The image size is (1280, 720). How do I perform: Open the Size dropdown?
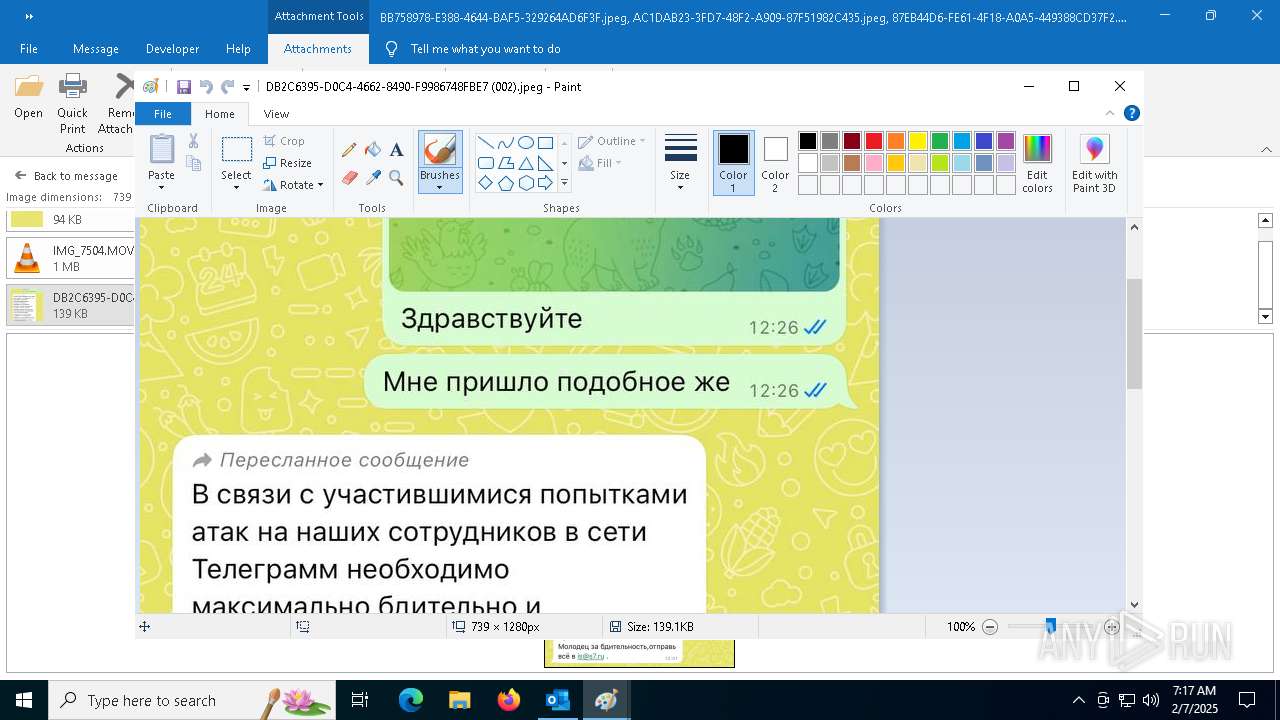[x=680, y=163]
